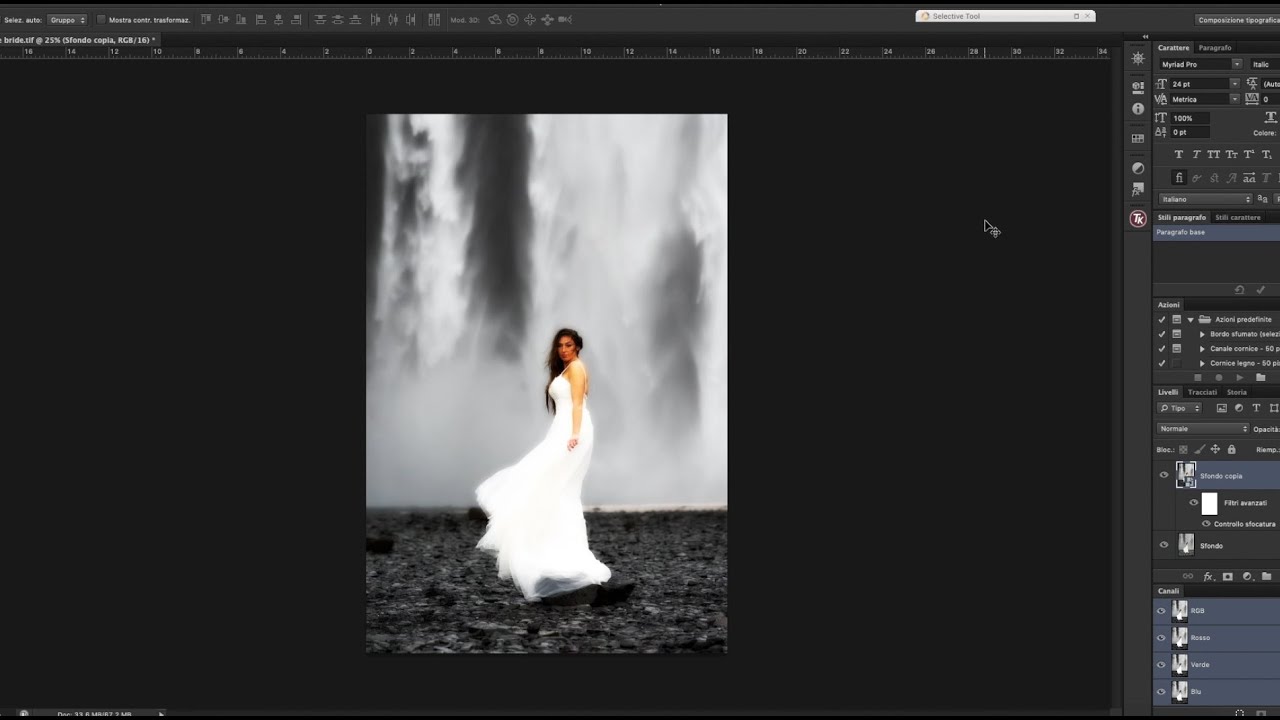Open 24 pt font size dropdown

click(1235, 84)
